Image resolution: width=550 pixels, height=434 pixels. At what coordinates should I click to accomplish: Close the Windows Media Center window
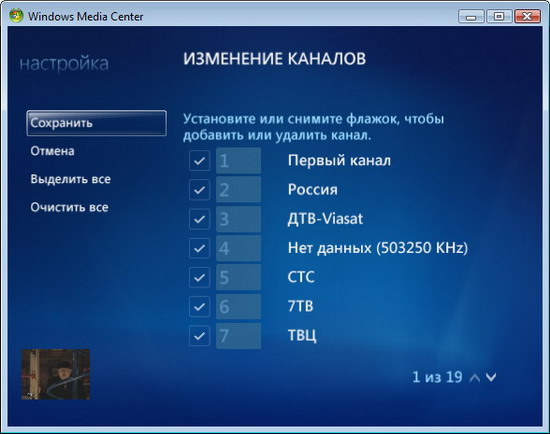(x=527, y=16)
